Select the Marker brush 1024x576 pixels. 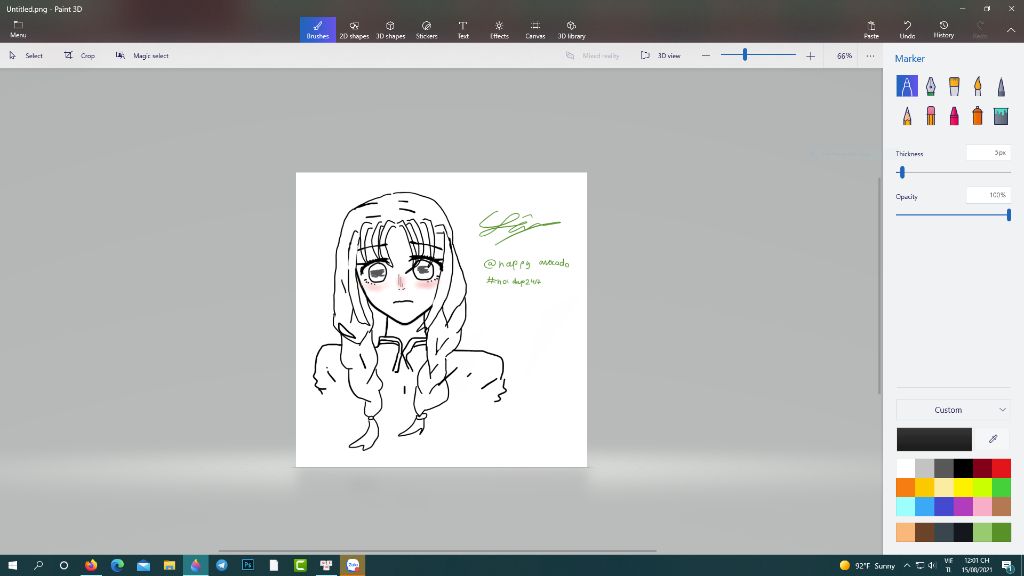point(906,86)
